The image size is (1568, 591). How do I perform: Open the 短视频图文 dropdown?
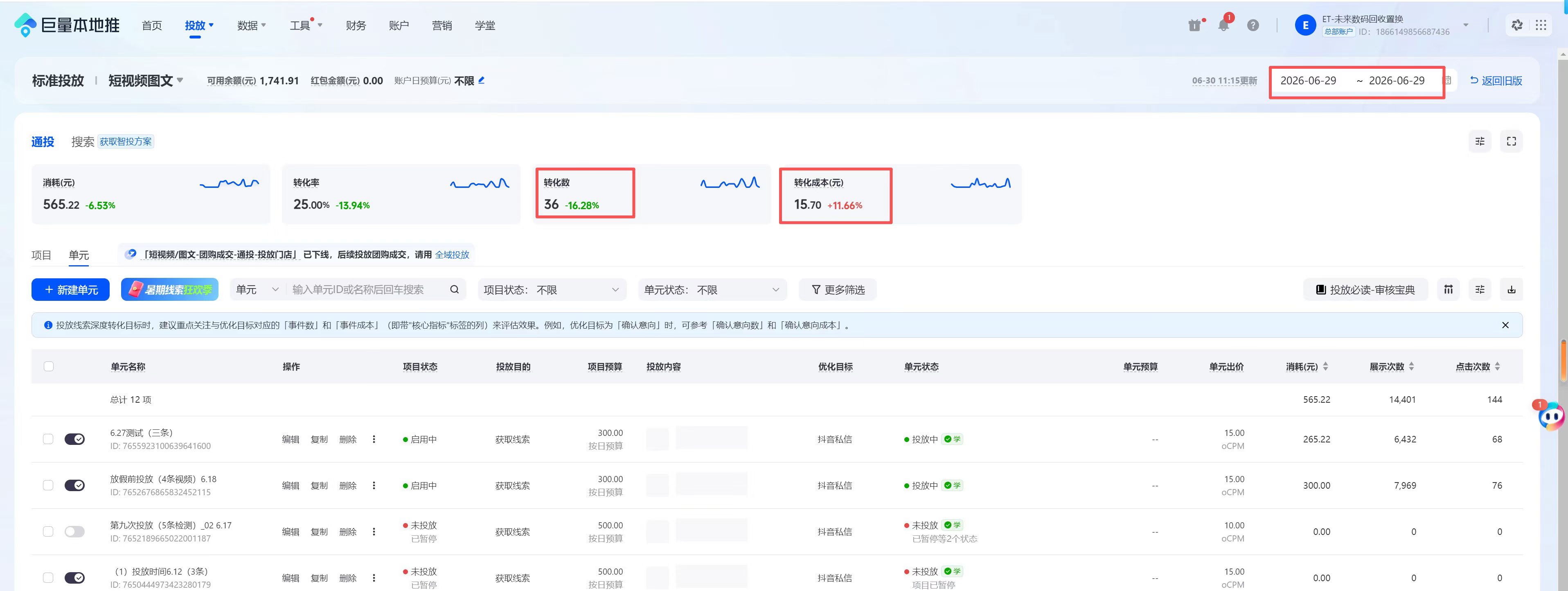click(146, 80)
